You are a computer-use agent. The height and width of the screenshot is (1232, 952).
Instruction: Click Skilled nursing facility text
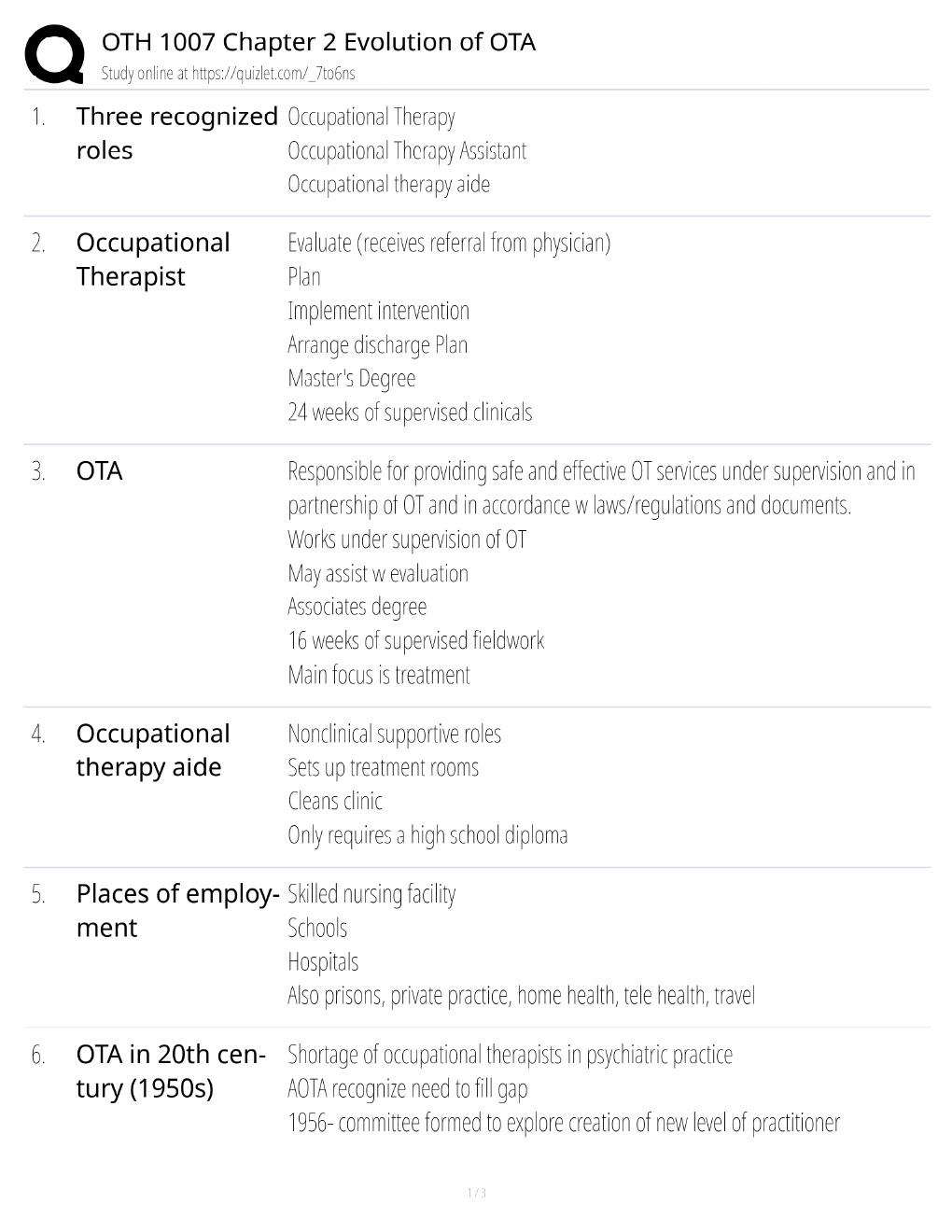pos(371,894)
